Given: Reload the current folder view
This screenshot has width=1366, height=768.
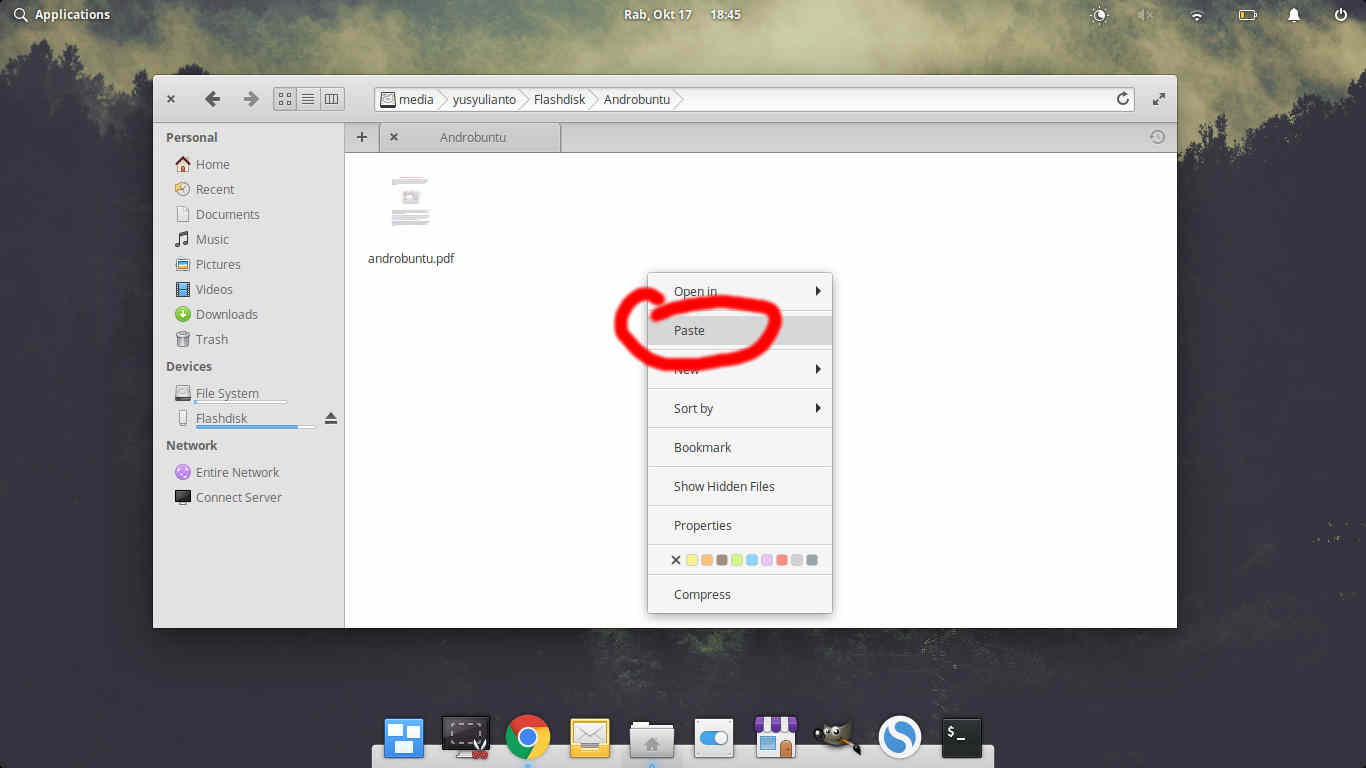Looking at the screenshot, I should (1123, 99).
